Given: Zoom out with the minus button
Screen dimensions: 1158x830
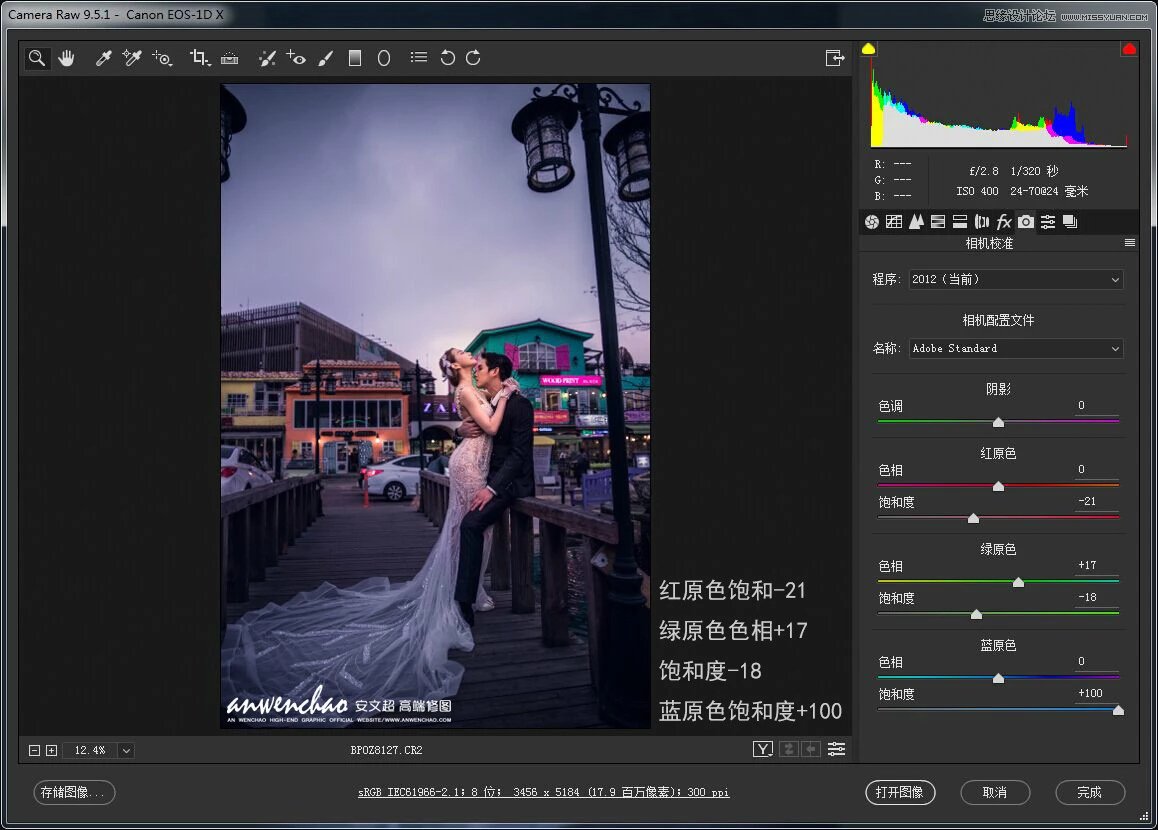Looking at the screenshot, I should (34, 750).
